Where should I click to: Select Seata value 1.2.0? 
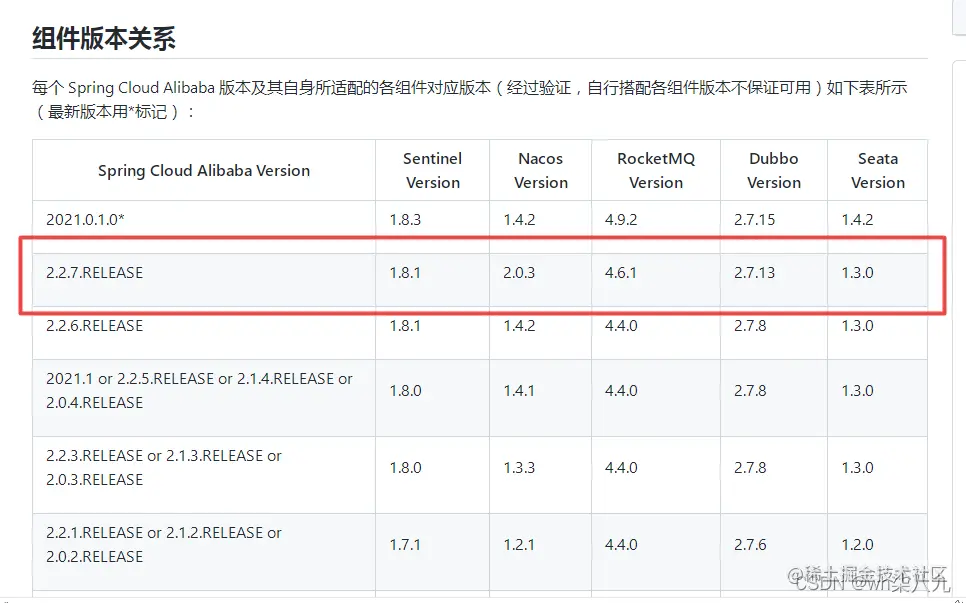[x=858, y=545]
